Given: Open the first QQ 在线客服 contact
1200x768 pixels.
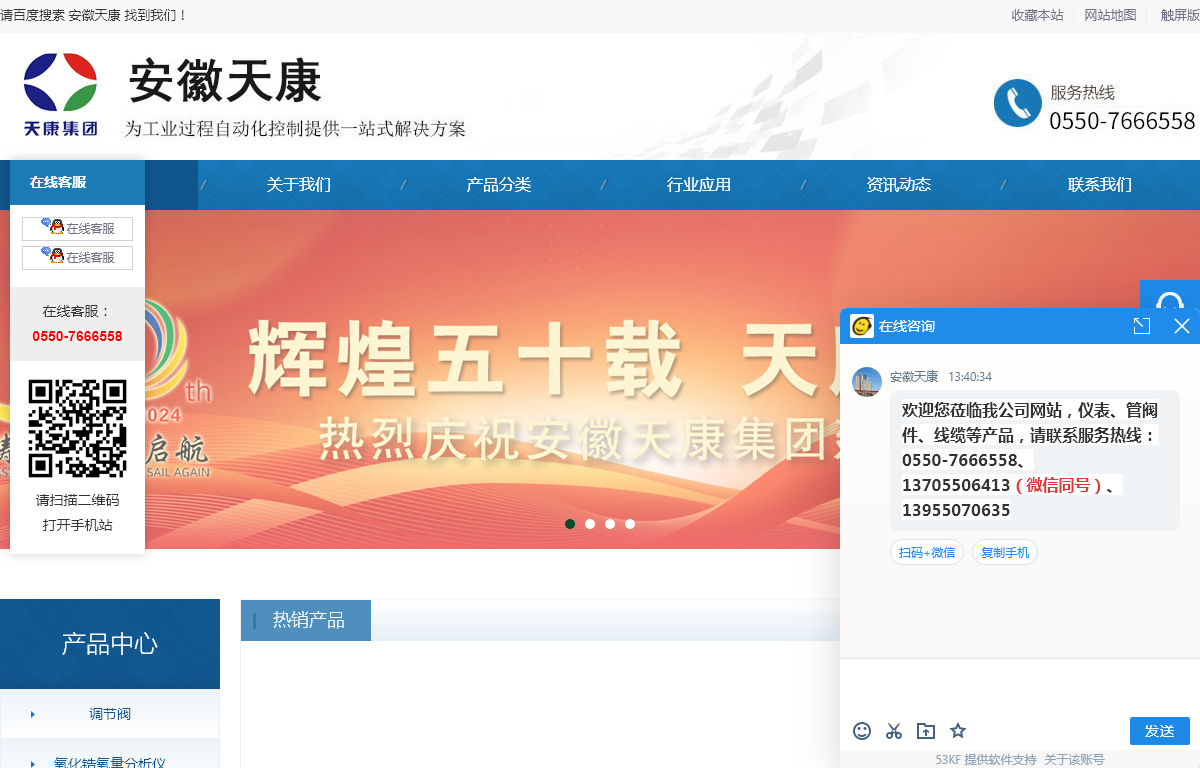Looking at the screenshot, I should 77,228.
